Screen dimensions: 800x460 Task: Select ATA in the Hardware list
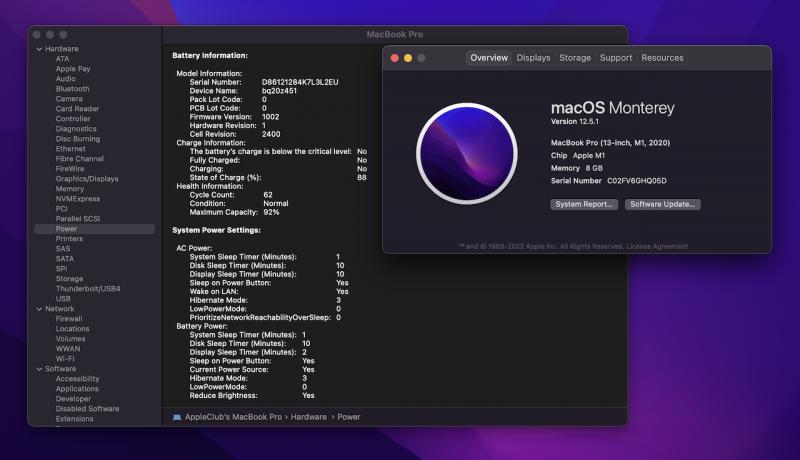(x=62, y=59)
